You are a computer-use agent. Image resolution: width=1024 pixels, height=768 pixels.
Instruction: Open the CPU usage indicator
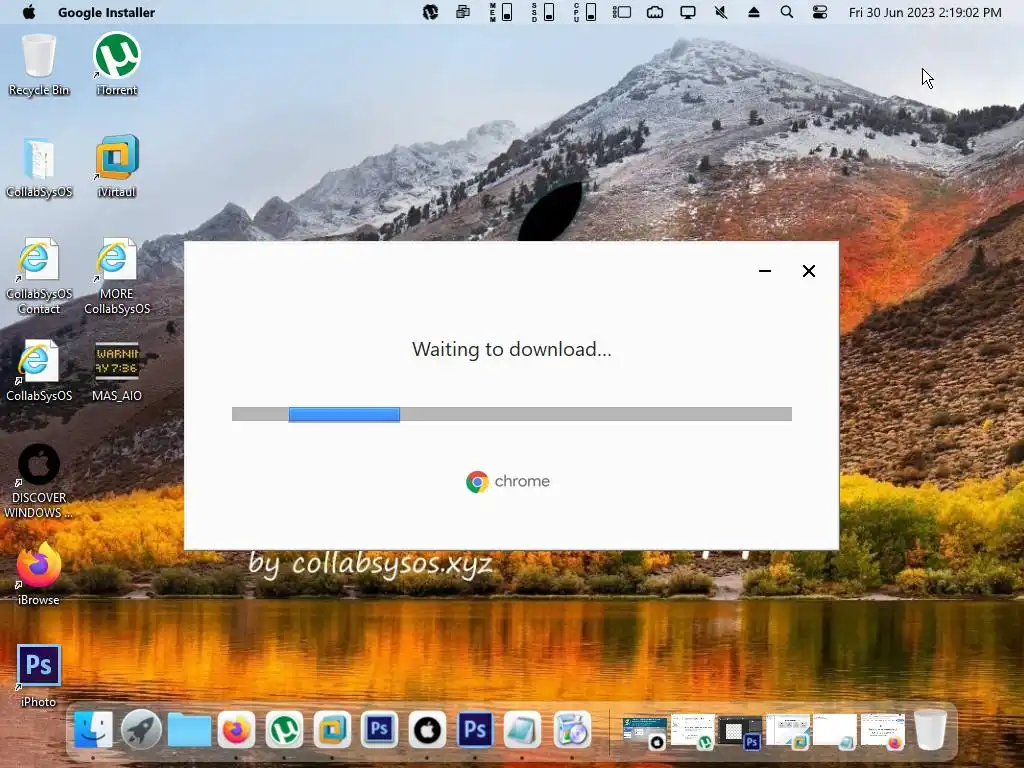[x=584, y=12]
